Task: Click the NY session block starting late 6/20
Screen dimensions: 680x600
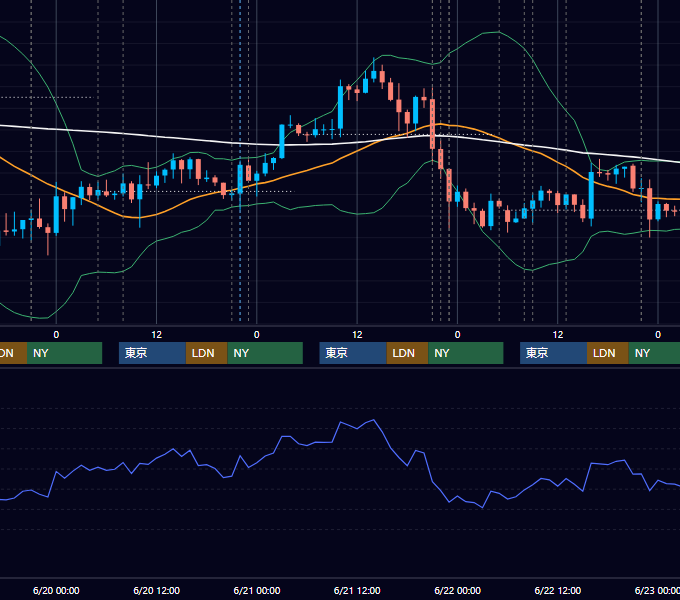Action: pos(265,353)
